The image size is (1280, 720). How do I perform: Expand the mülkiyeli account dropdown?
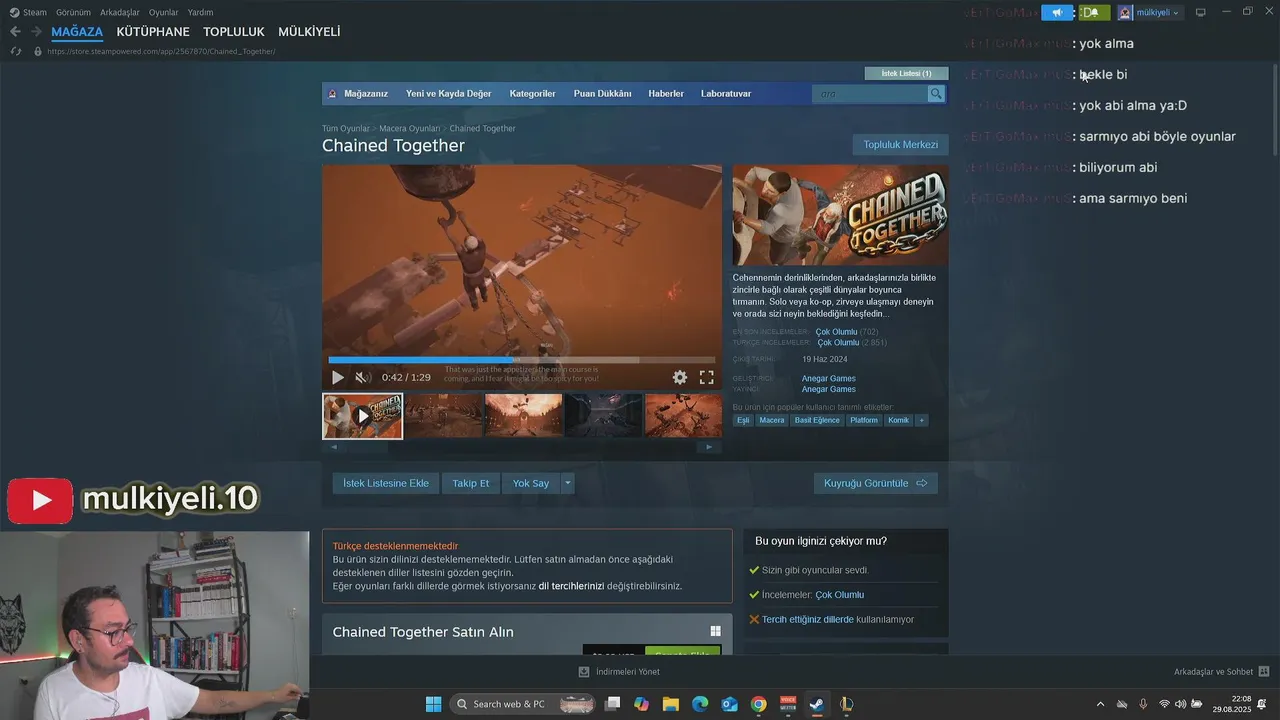pos(1149,12)
